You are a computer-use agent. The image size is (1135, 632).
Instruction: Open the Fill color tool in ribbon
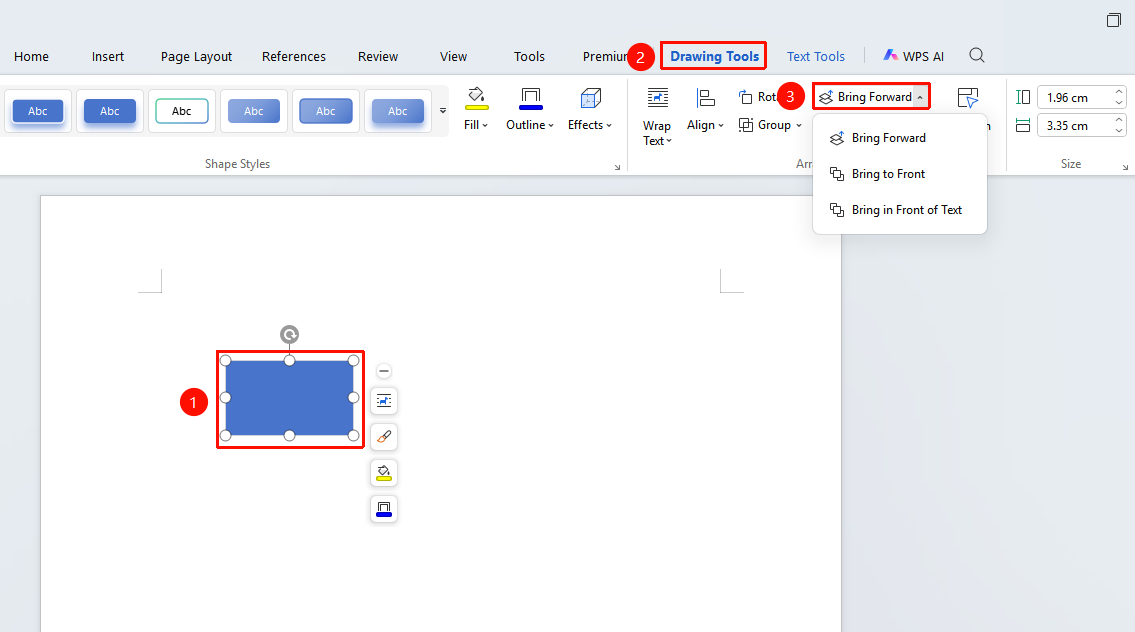point(476,109)
